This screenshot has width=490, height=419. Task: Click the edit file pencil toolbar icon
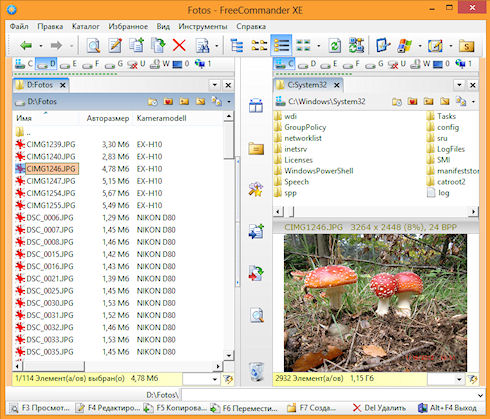coord(115,45)
